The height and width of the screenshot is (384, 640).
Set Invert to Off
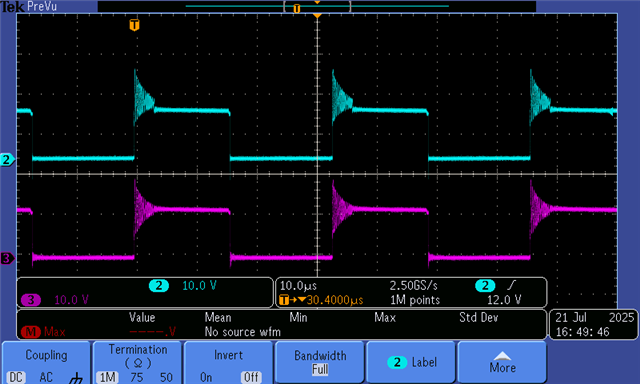(x=251, y=377)
